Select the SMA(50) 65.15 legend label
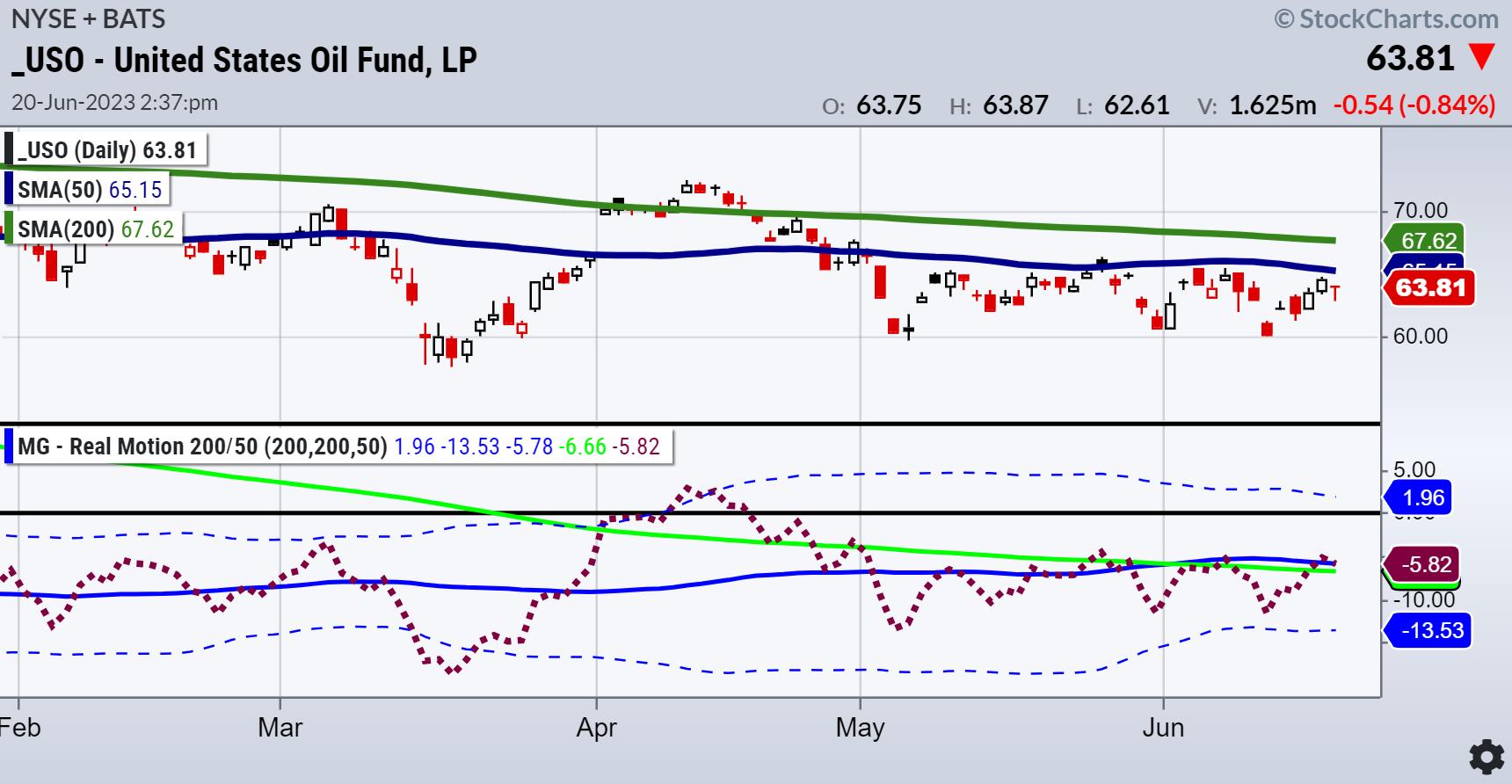The image size is (1512, 784). 90,190
